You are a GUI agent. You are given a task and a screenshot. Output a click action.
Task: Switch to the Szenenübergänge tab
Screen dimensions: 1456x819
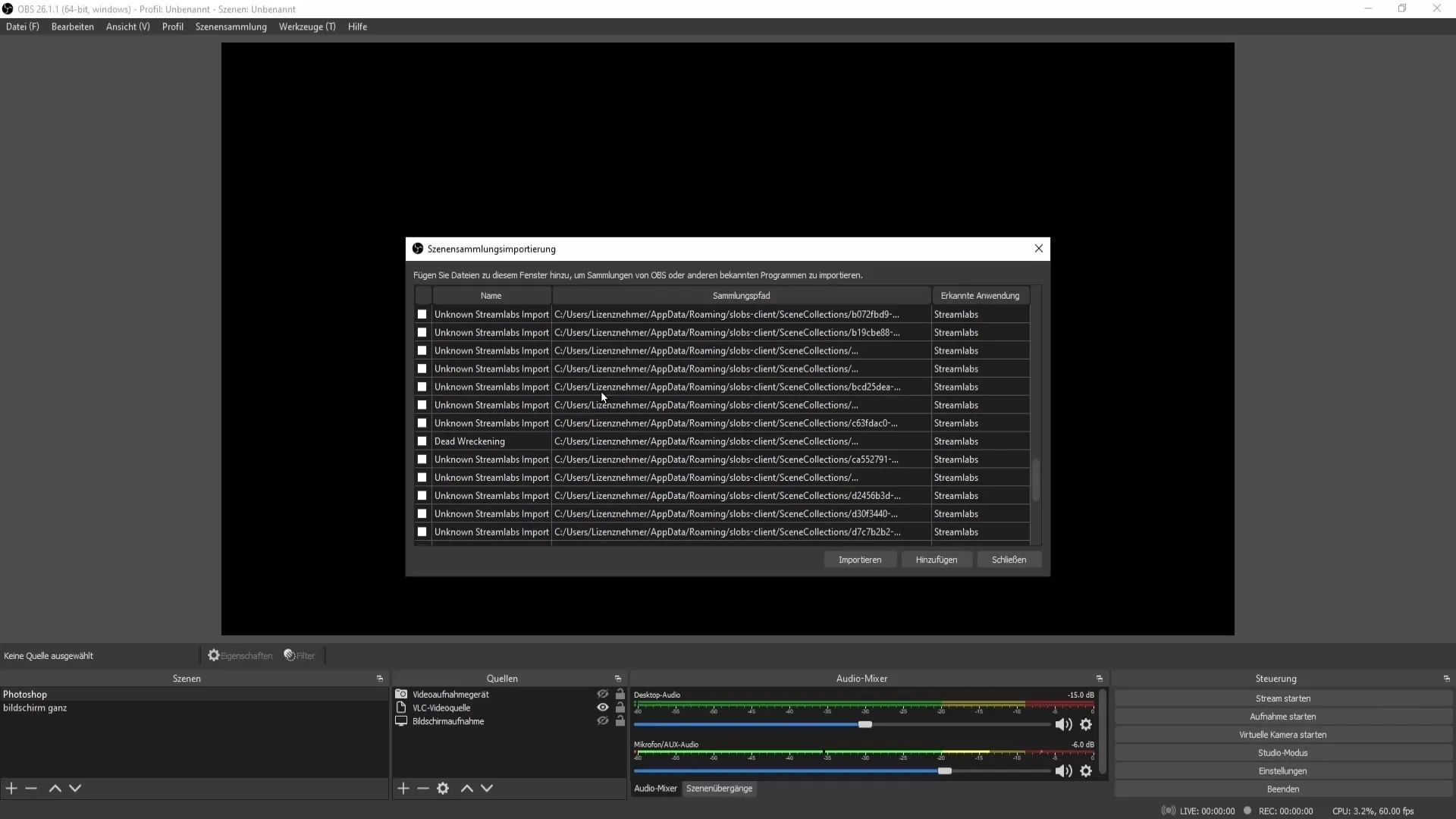[720, 789]
